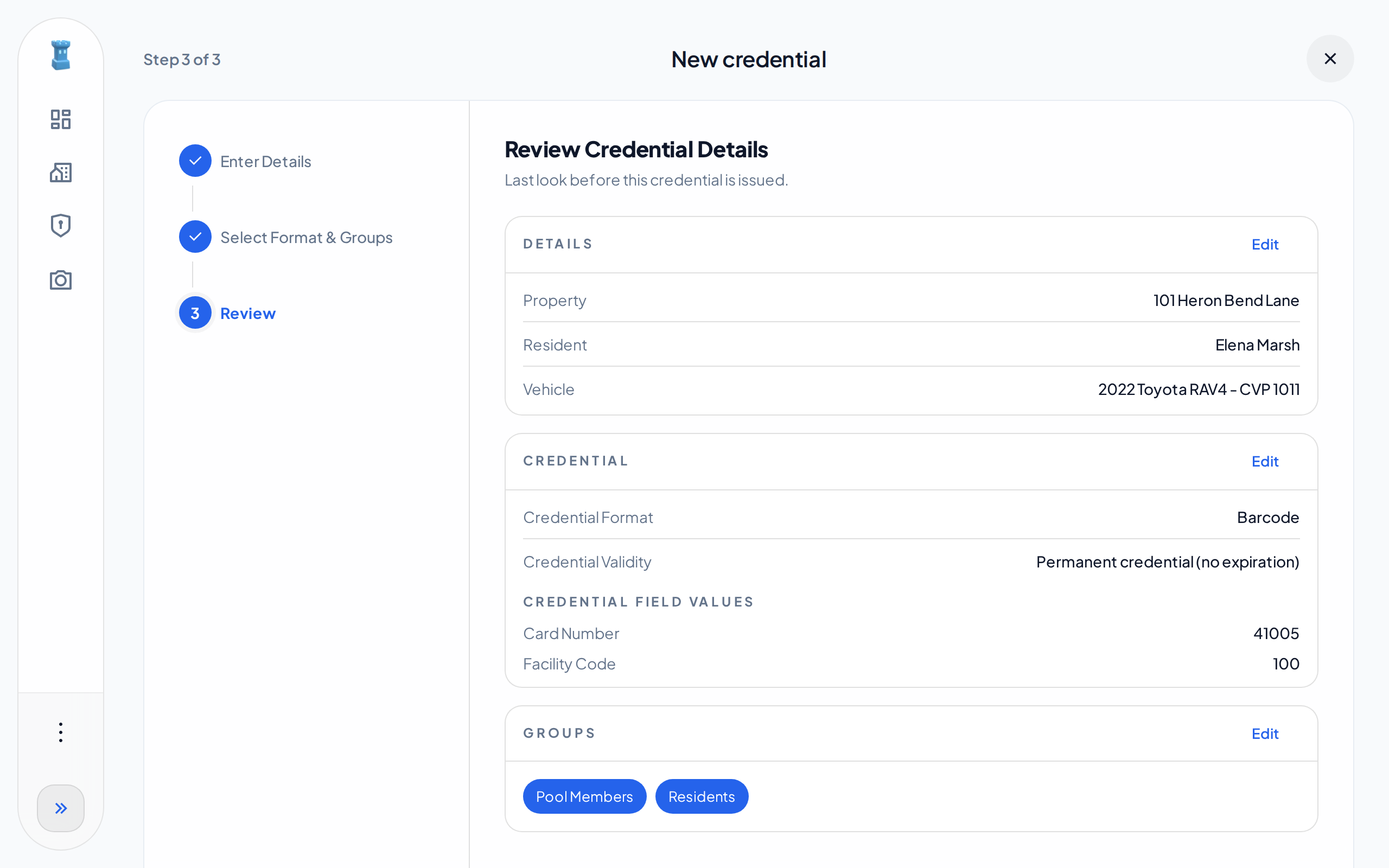The image size is (1389, 868).
Task: Edit the Details section
Action: click(1265, 244)
